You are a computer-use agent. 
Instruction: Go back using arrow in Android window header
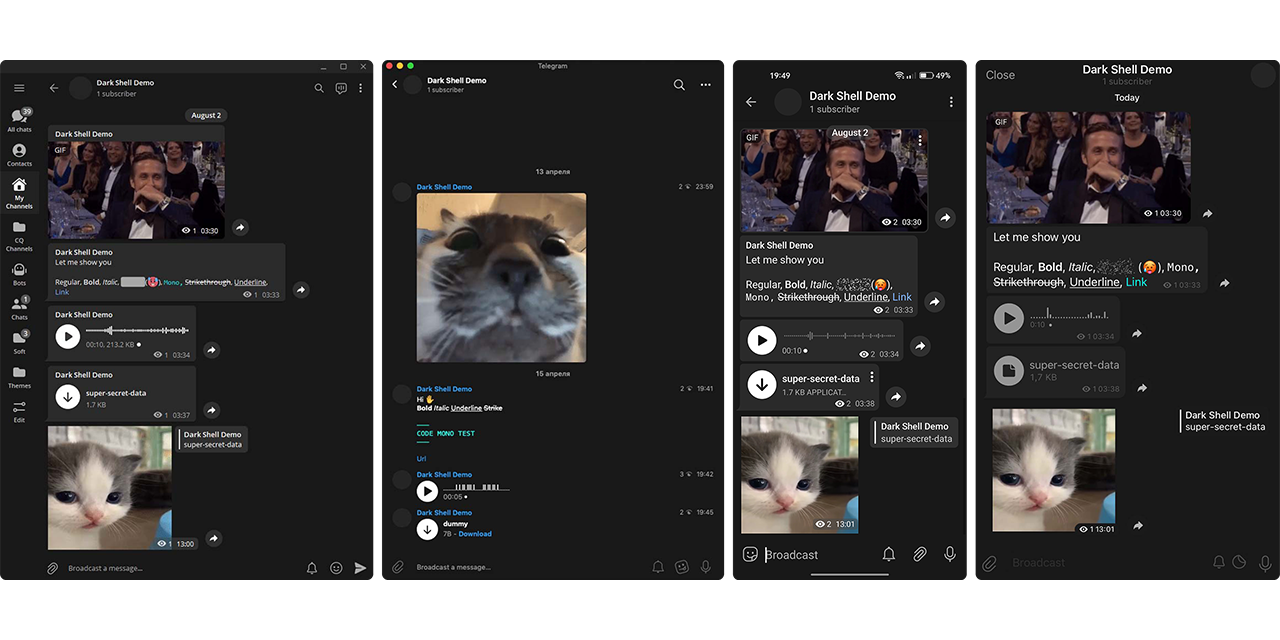click(x=751, y=102)
